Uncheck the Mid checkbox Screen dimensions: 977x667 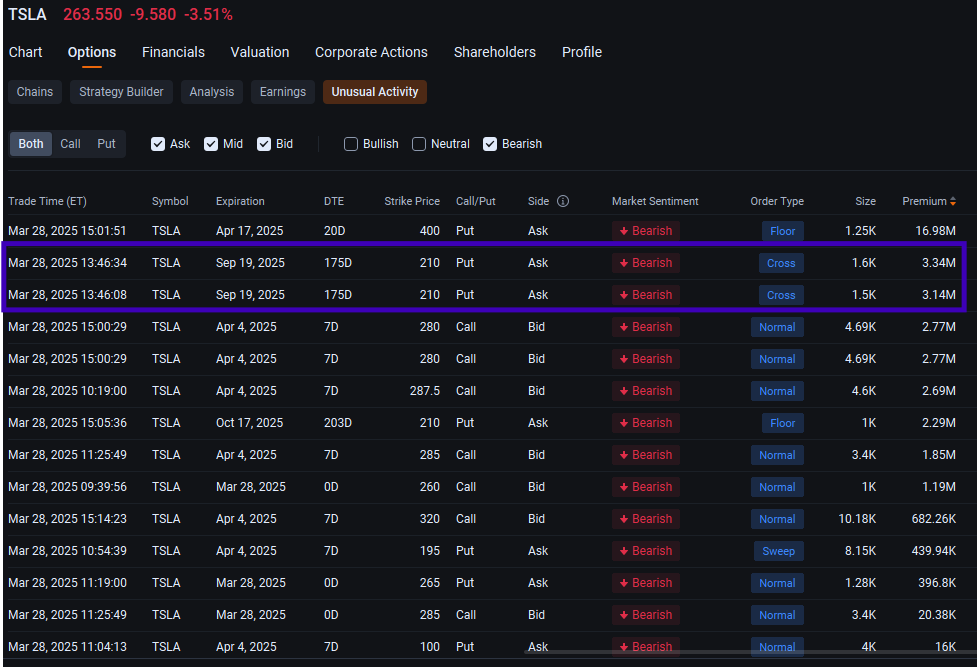(x=211, y=144)
